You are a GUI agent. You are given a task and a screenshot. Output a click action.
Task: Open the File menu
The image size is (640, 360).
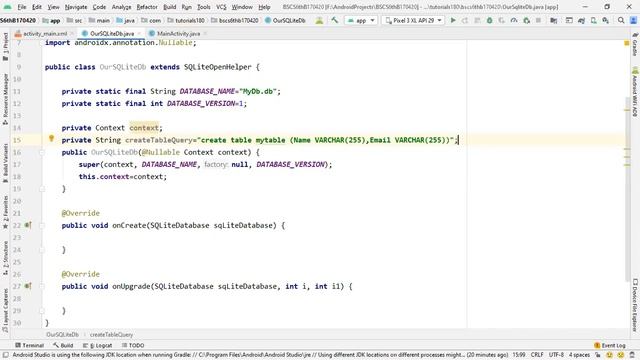tap(22, 7)
